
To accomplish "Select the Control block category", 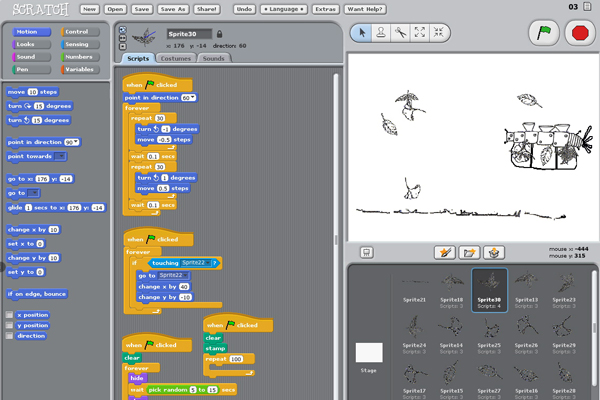I will [80, 32].
